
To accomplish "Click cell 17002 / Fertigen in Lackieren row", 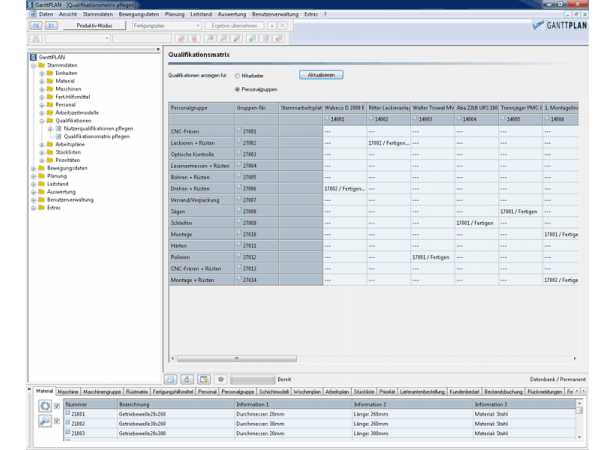I will tap(389, 143).
